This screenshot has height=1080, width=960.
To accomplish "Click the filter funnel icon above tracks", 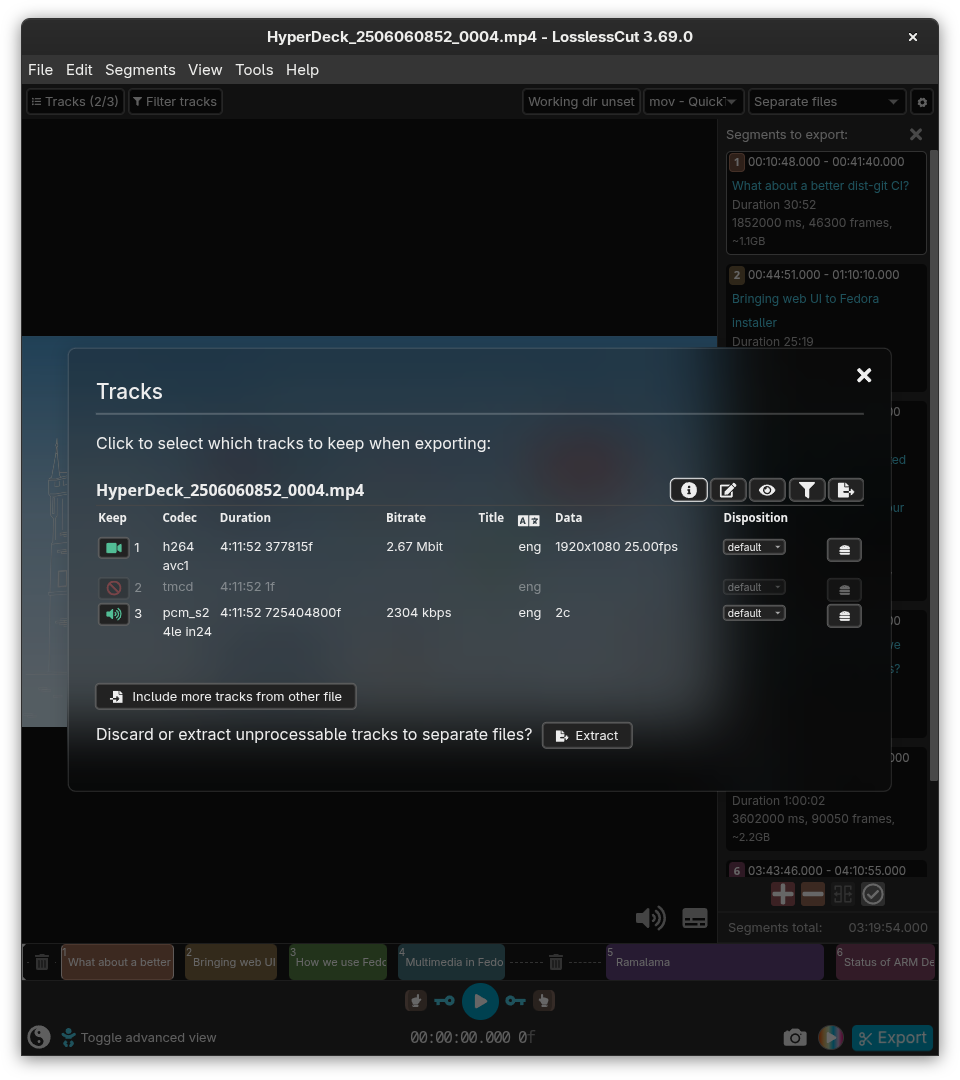I will (x=806, y=490).
